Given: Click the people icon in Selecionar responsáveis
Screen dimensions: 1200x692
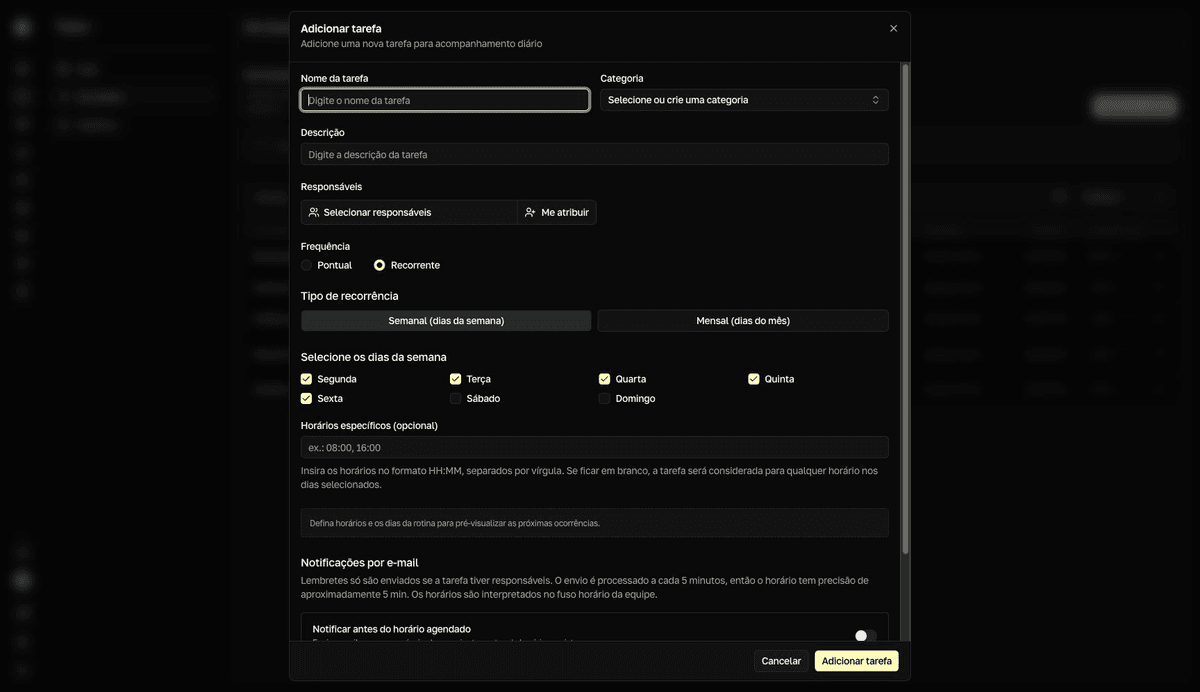Looking at the screenshot, I should [x=314, y=212].
